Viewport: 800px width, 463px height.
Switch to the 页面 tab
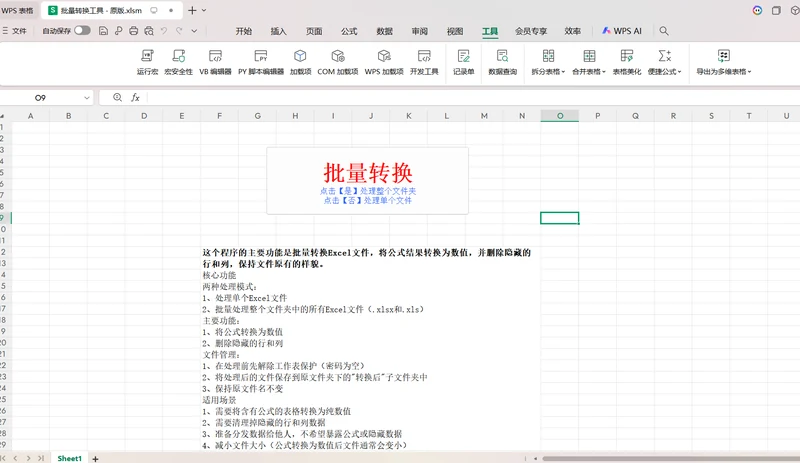[x=314, y=31]
